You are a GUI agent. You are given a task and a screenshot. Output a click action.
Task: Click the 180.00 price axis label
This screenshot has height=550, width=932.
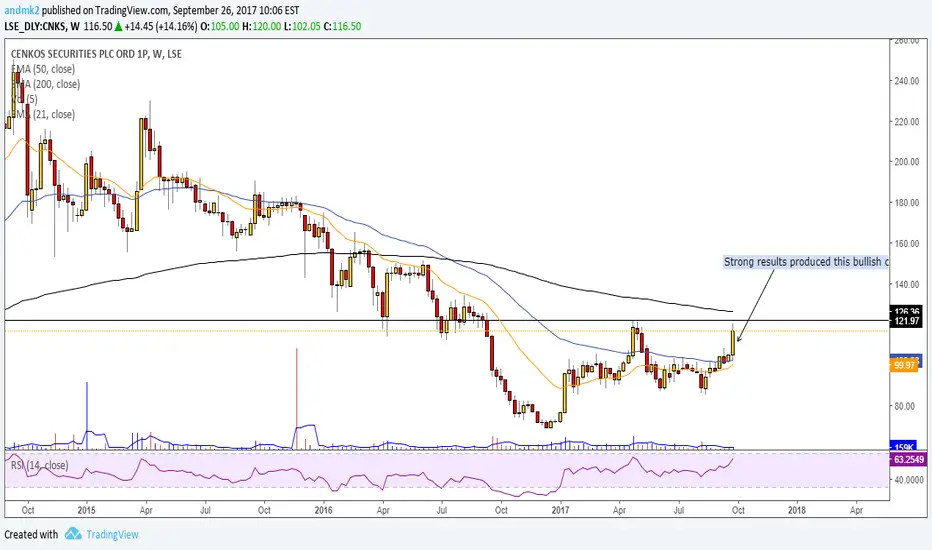coord(907,203)
